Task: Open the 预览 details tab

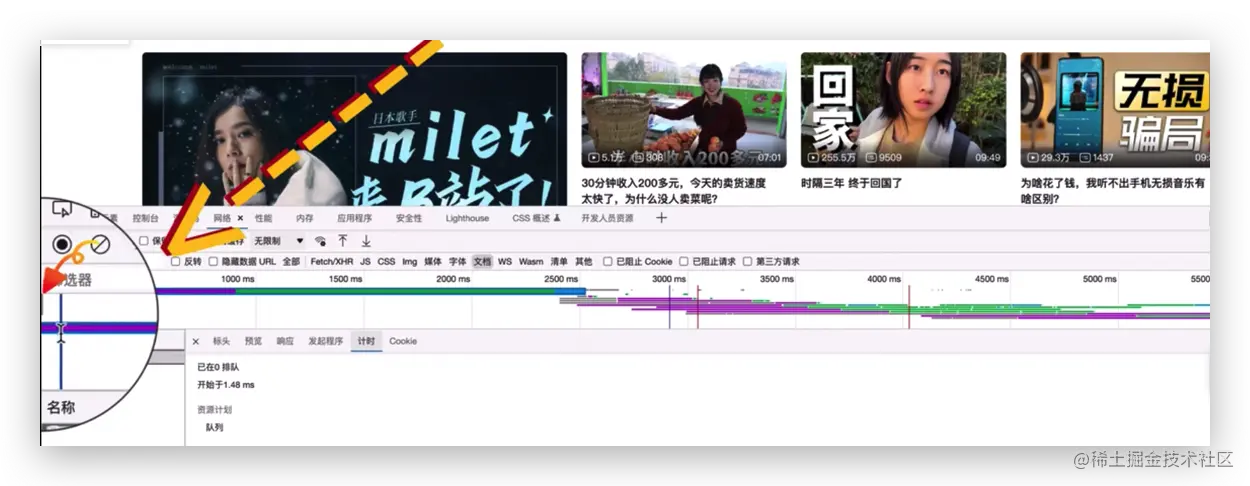Action: [x=253, y=341]
